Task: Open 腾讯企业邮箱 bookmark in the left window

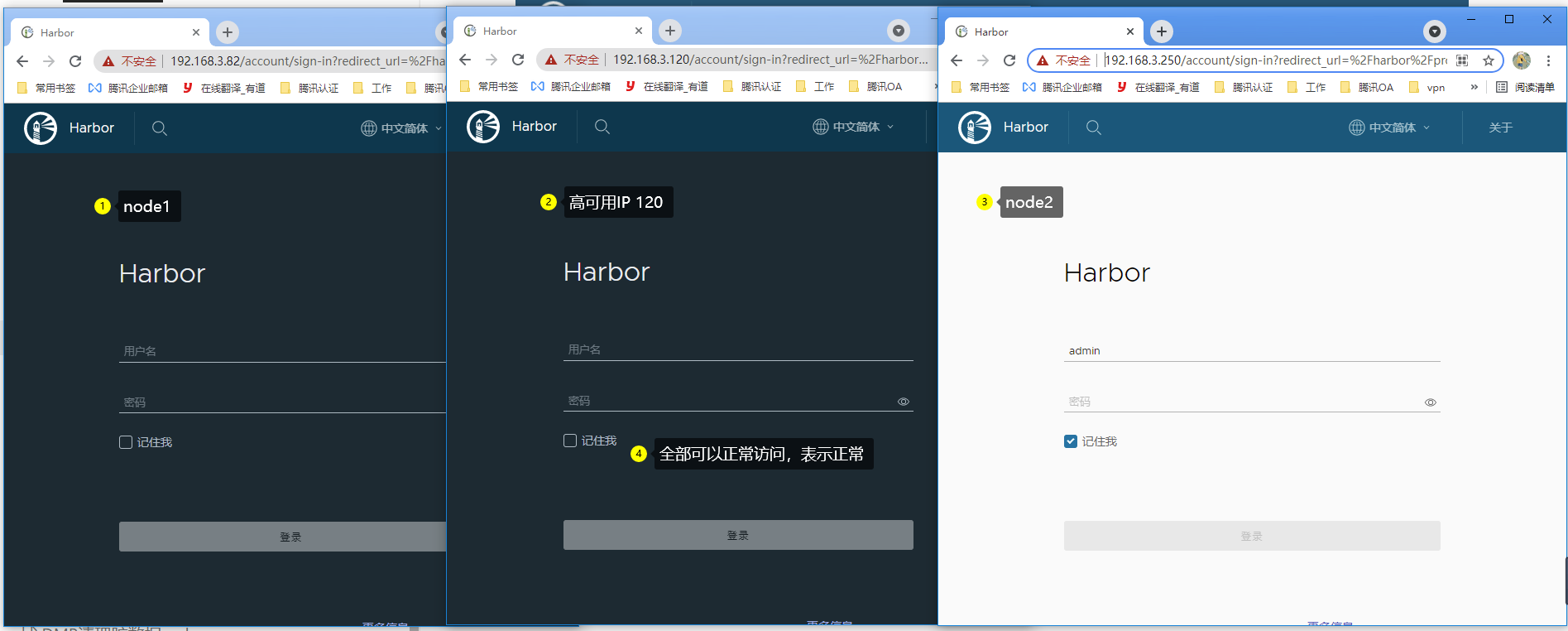Action: coord(128,88)
